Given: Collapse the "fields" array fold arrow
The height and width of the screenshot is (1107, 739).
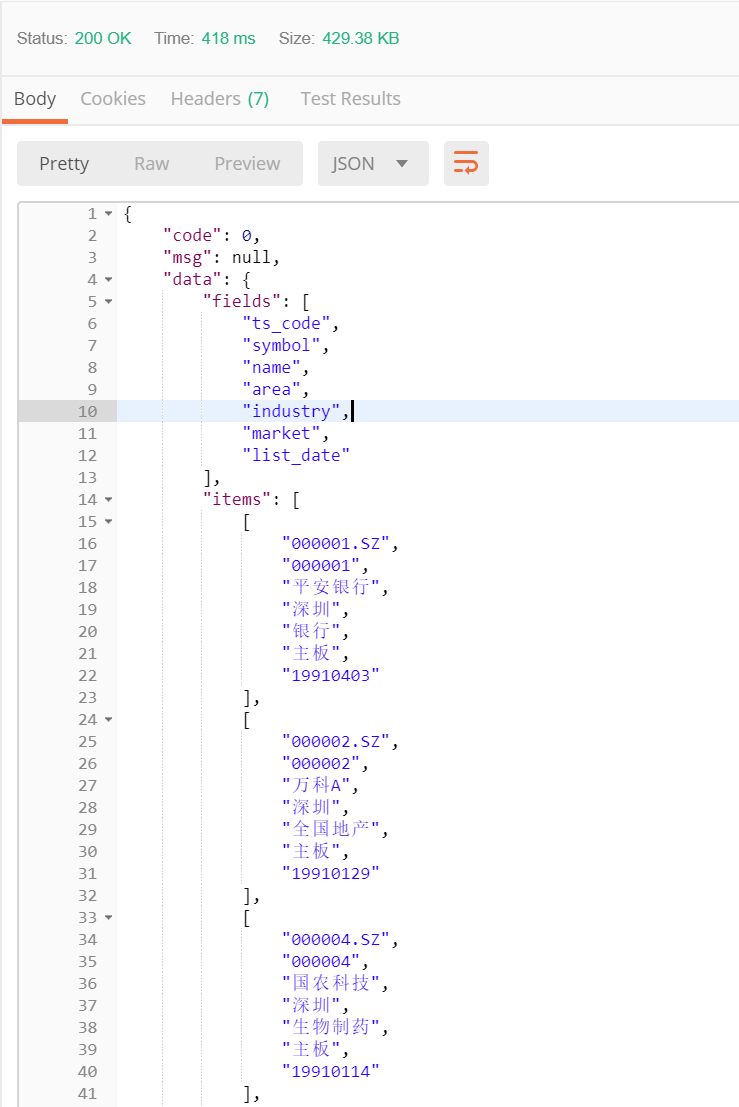Looking at the screenshot, I should point(109,301).
